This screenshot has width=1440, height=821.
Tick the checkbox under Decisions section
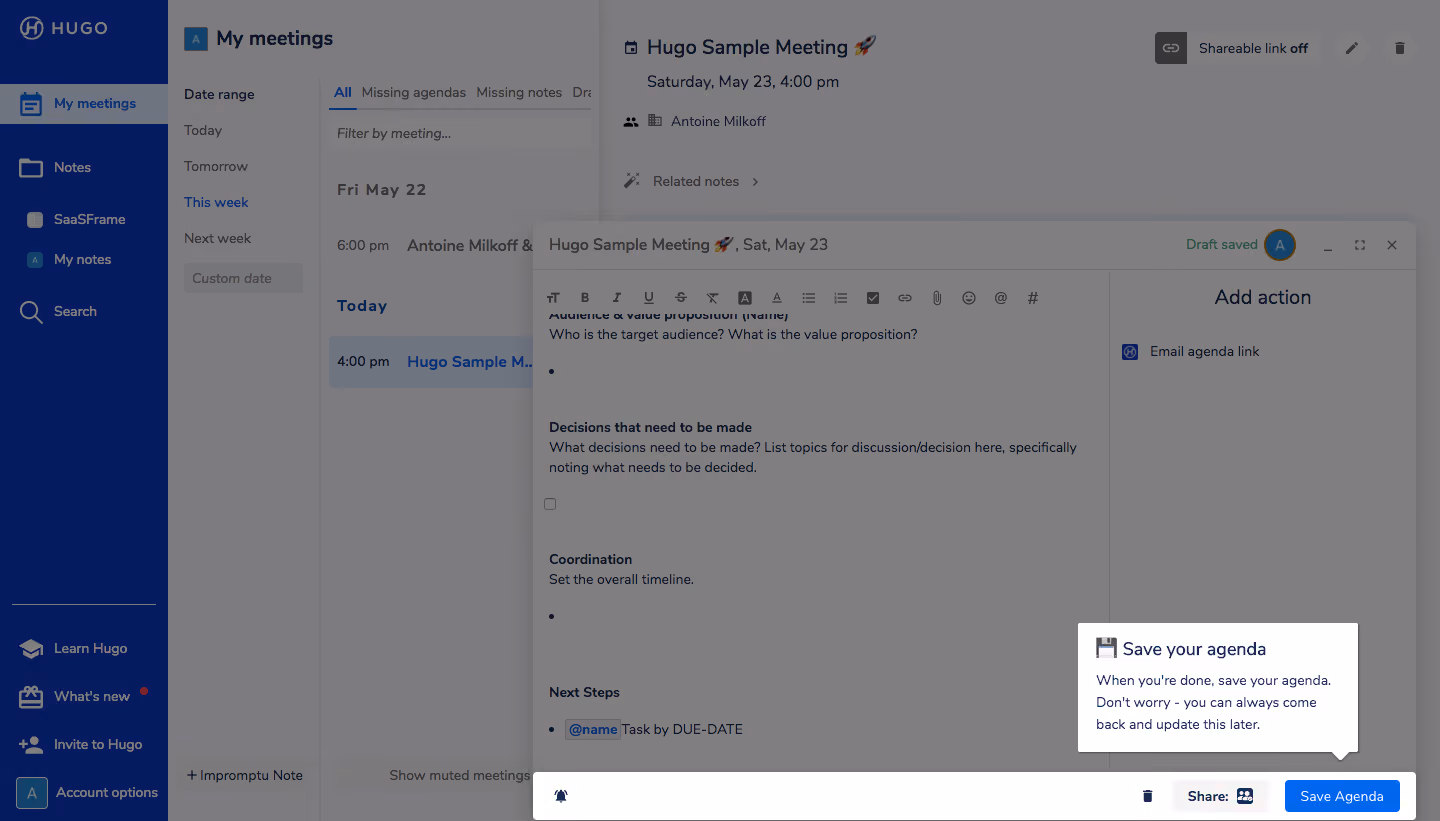[x=550, y=504]
